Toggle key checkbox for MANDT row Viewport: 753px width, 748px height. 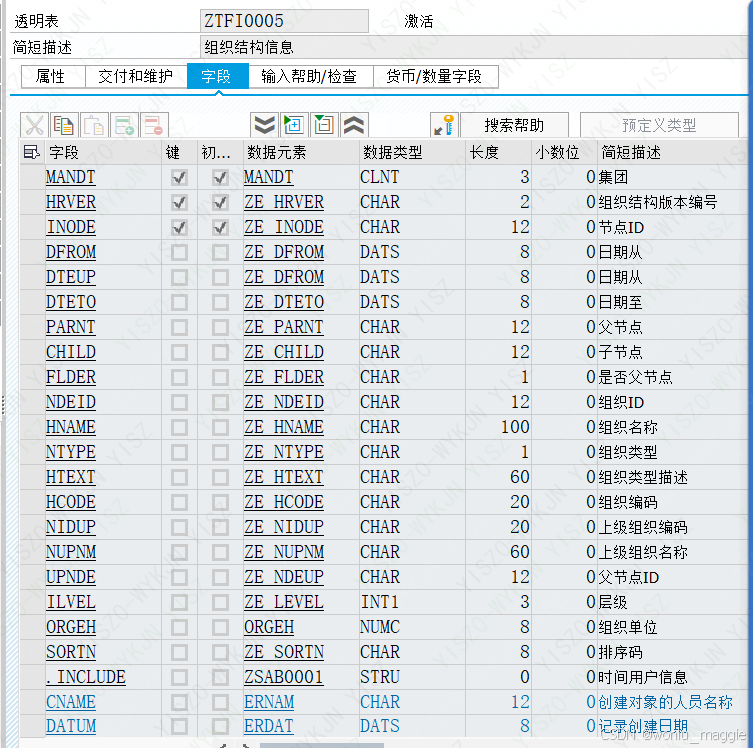179,178
